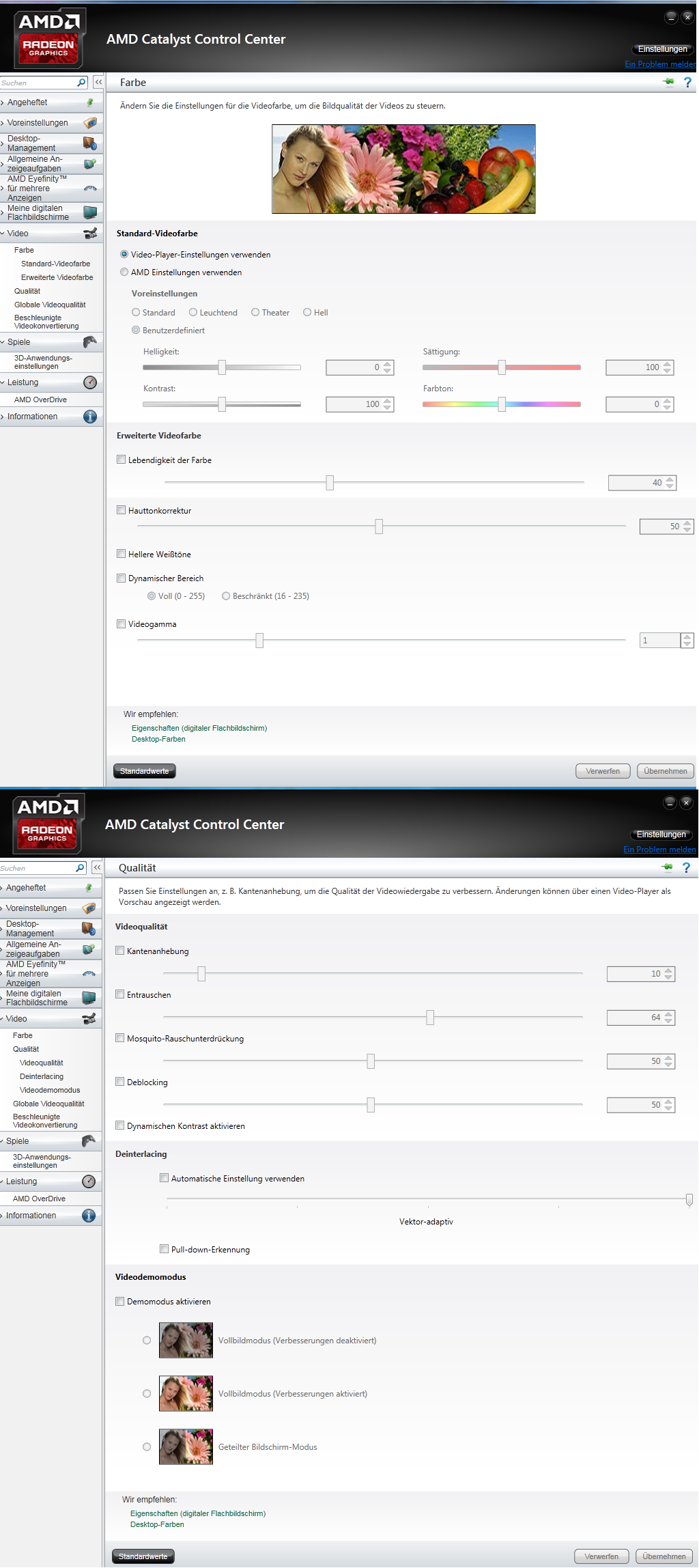Select AMD OverDrive in the Qualität window sidebar
Image resolution: width=699 pixels, height=1568 pixels.
point(39,1199)
